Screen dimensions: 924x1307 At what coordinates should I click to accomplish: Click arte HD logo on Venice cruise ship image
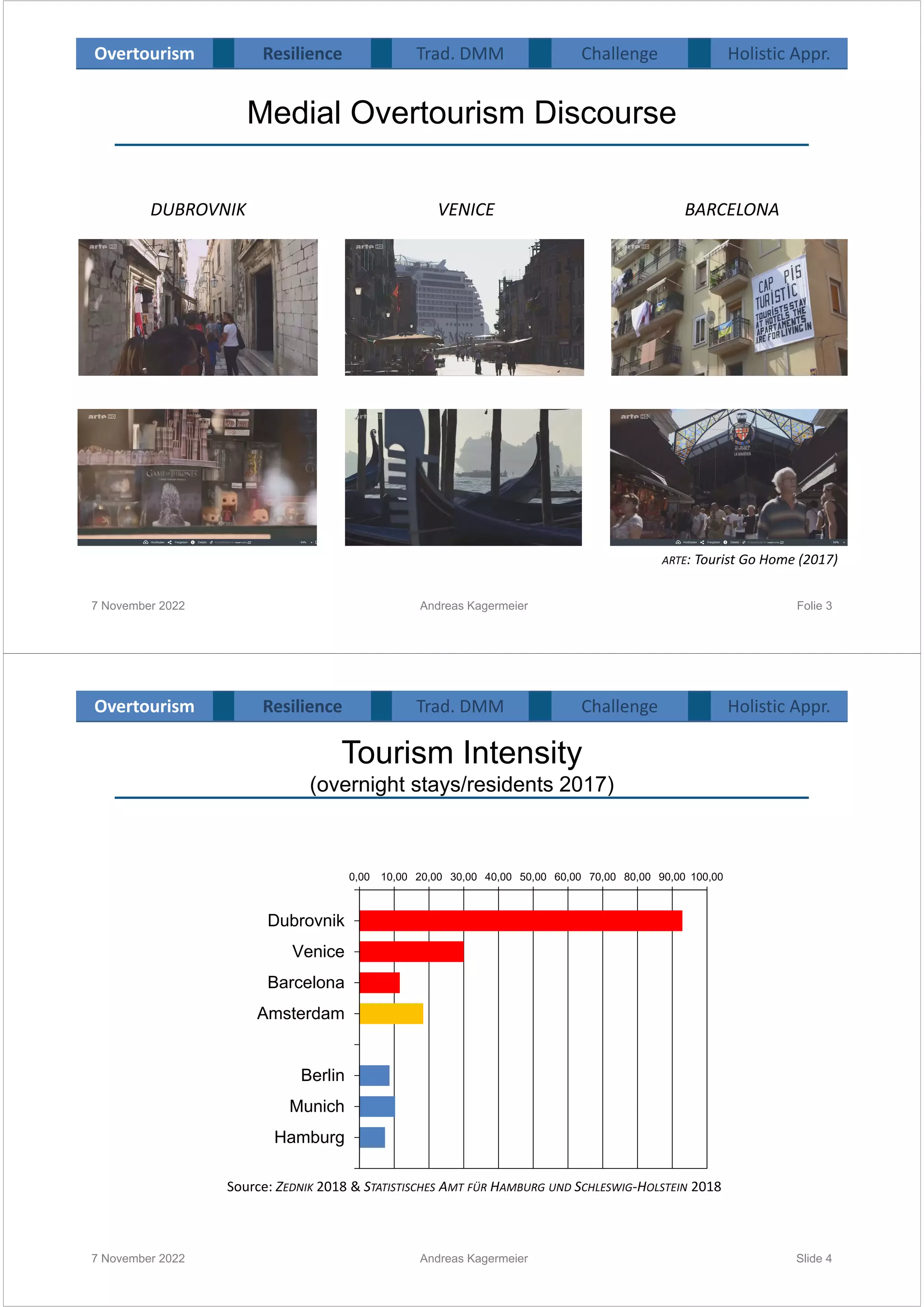(369, 246)
